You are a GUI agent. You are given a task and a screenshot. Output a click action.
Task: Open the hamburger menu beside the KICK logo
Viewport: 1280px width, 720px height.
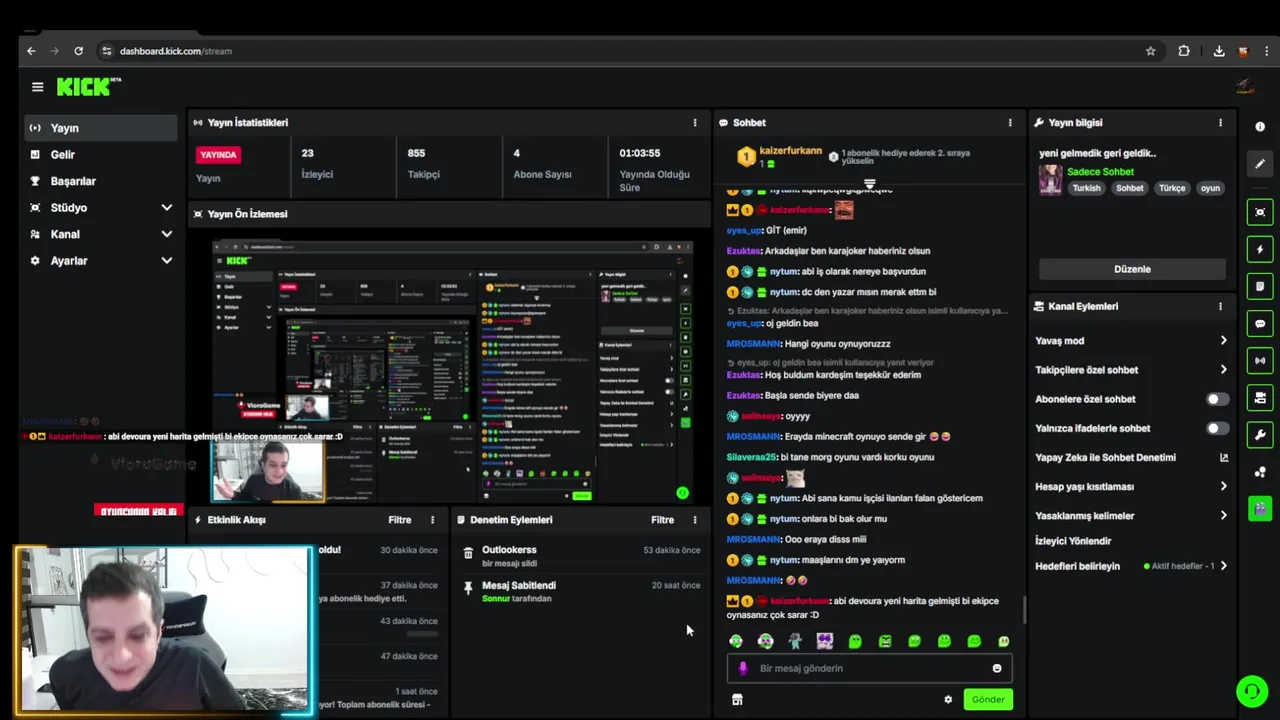pos(37,87)
